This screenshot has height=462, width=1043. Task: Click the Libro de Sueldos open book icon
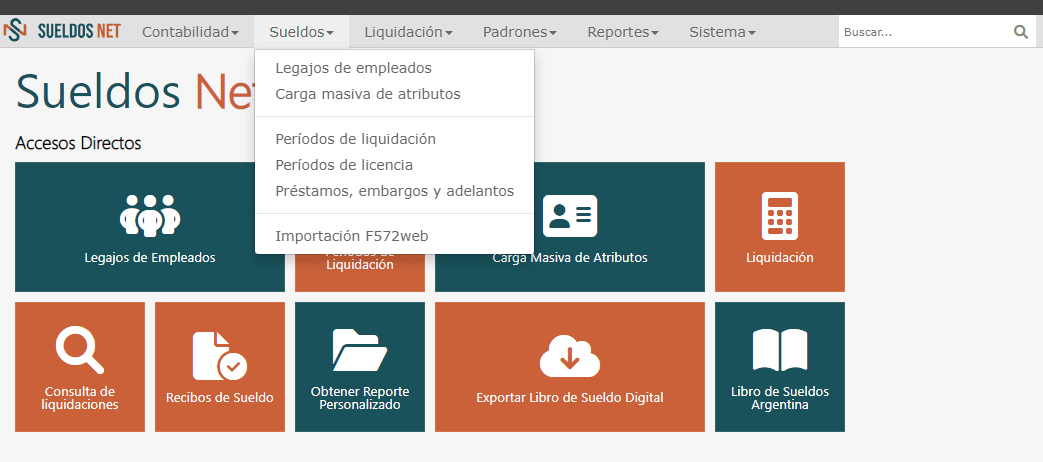click(x=780, y=350)
